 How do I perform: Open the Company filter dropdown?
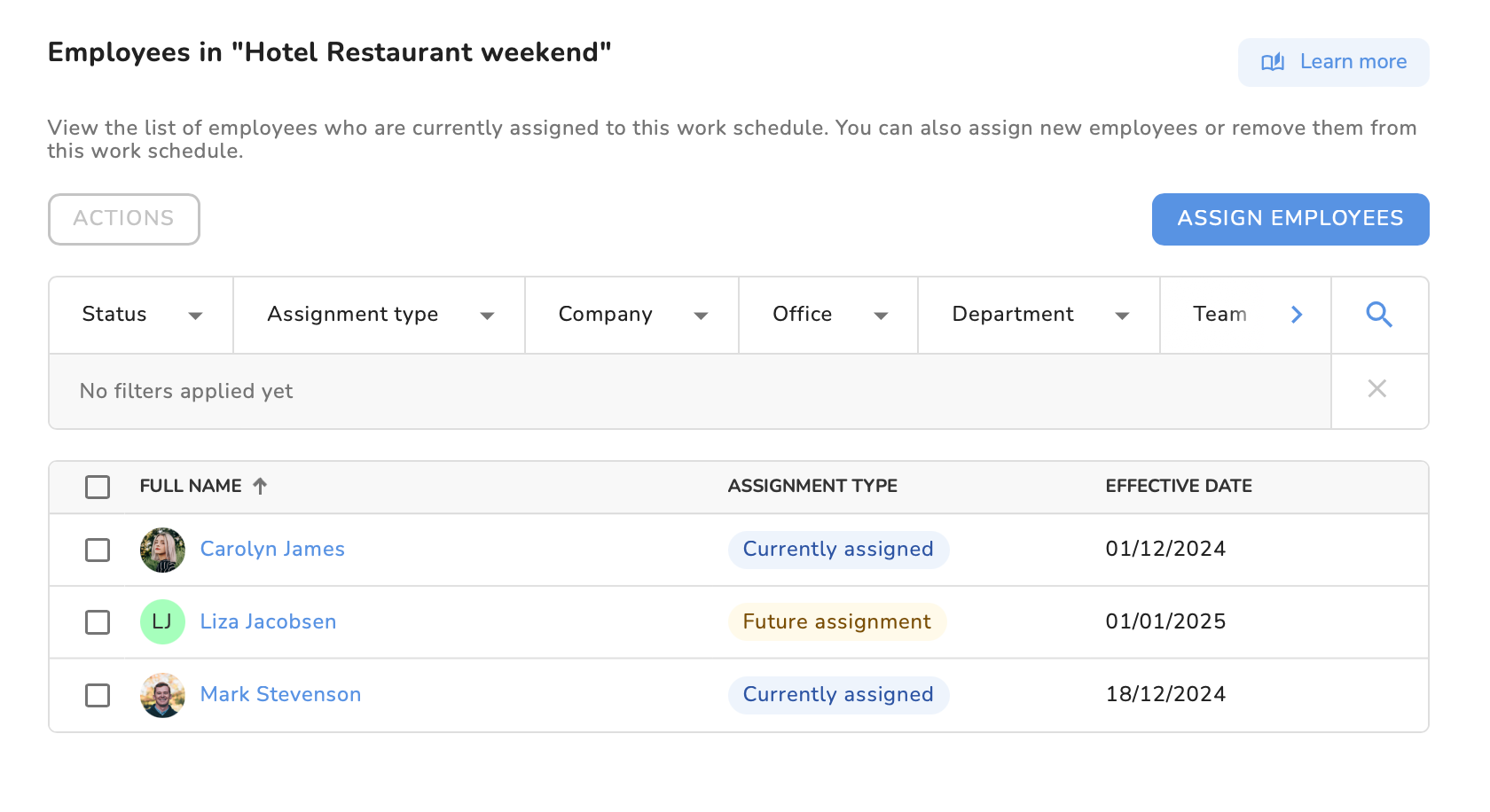click(x=632, y=315)
